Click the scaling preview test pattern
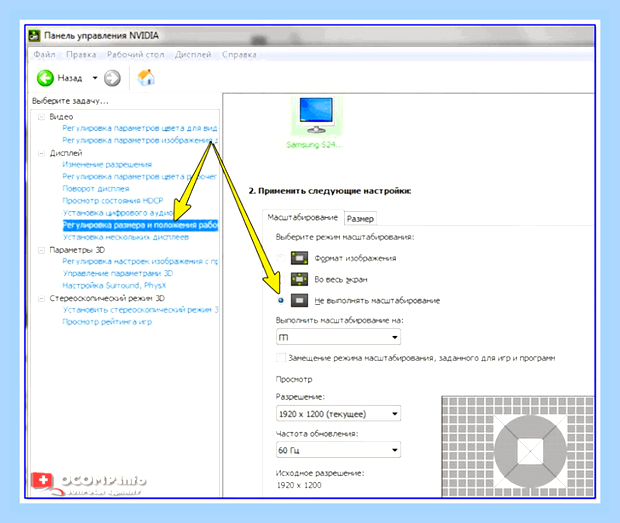The height and width of the screenshot is (523, 620). tap(518, 446)
